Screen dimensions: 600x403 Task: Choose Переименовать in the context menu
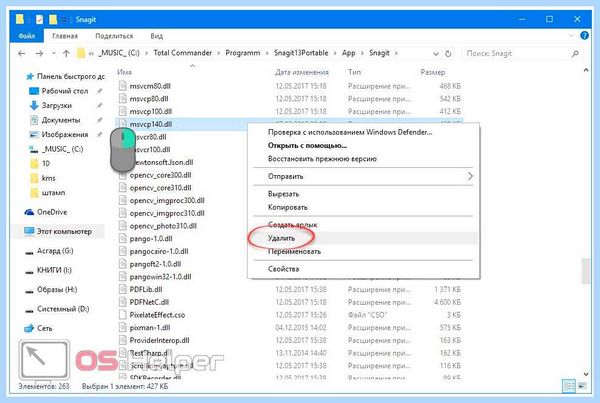point(363,251)
